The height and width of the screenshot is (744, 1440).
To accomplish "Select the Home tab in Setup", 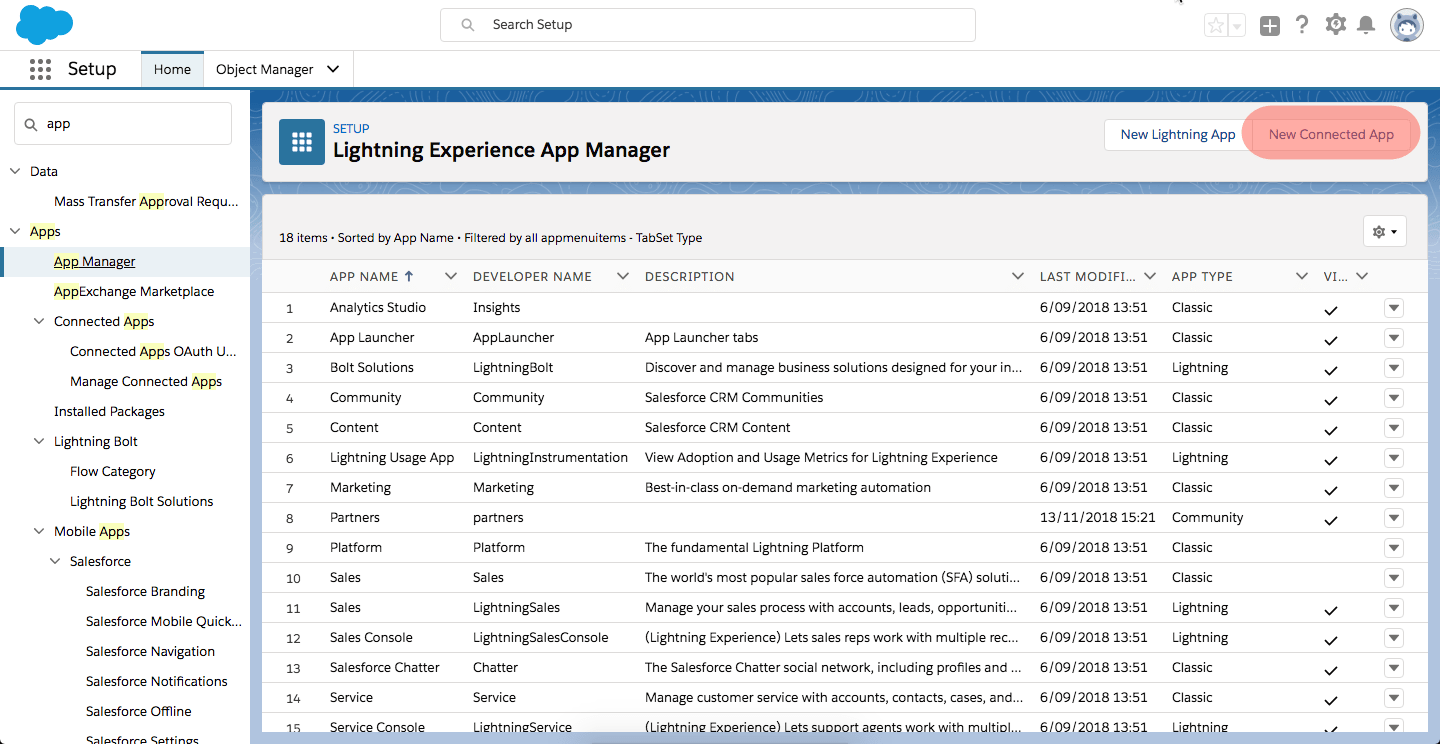I will [x=171, y=69].
